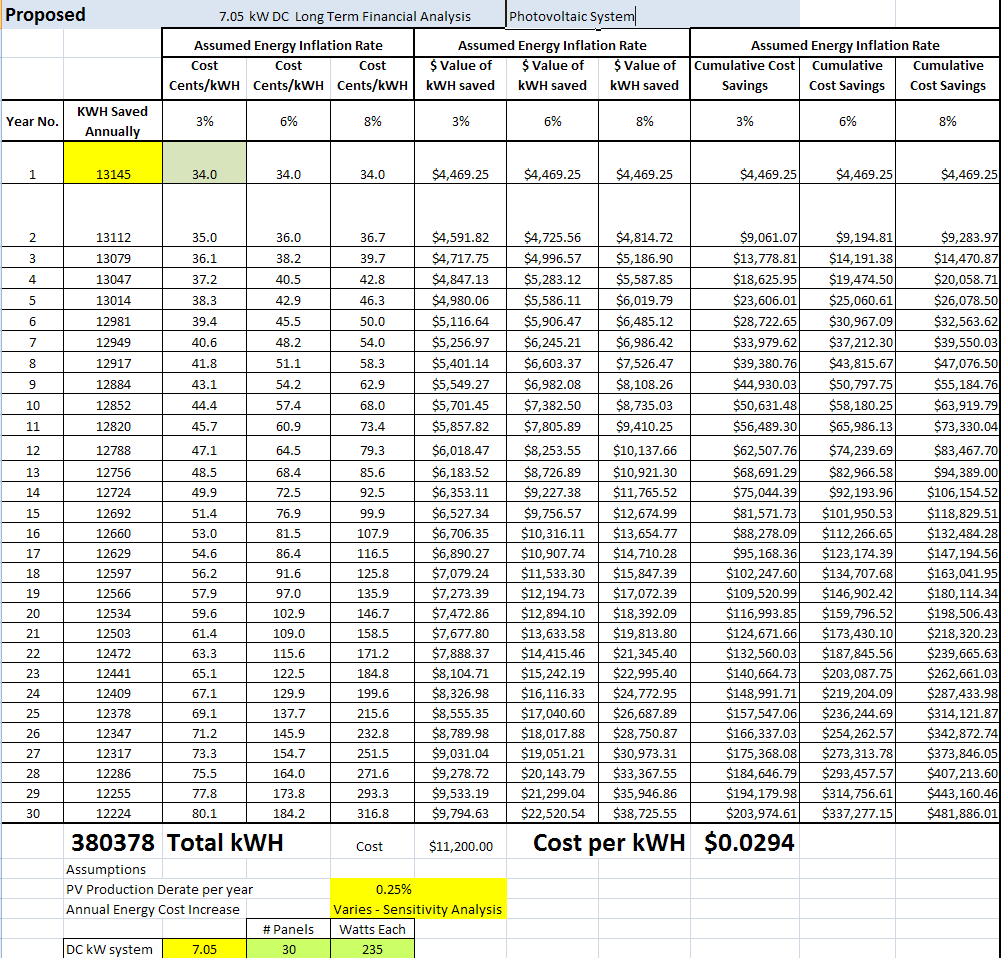This screenshot has width=1001, height=958.
Task: Click the 50.0 cents cell in year 6
Action: pos(372,321)
